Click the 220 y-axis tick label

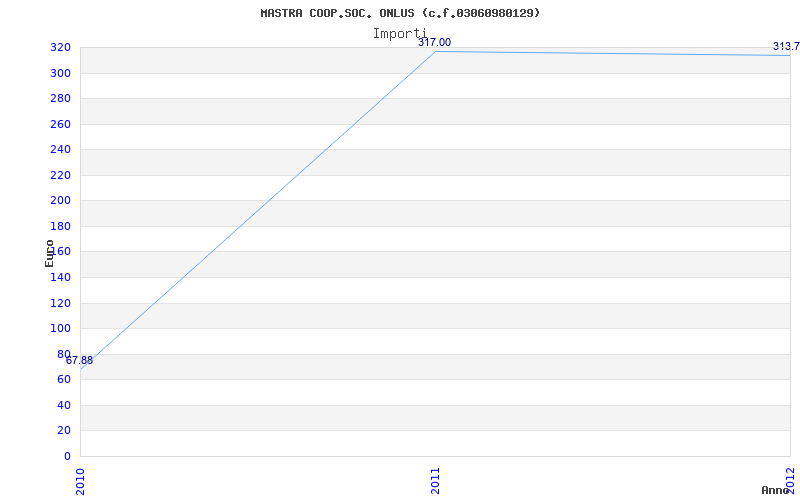click(60, 176)
